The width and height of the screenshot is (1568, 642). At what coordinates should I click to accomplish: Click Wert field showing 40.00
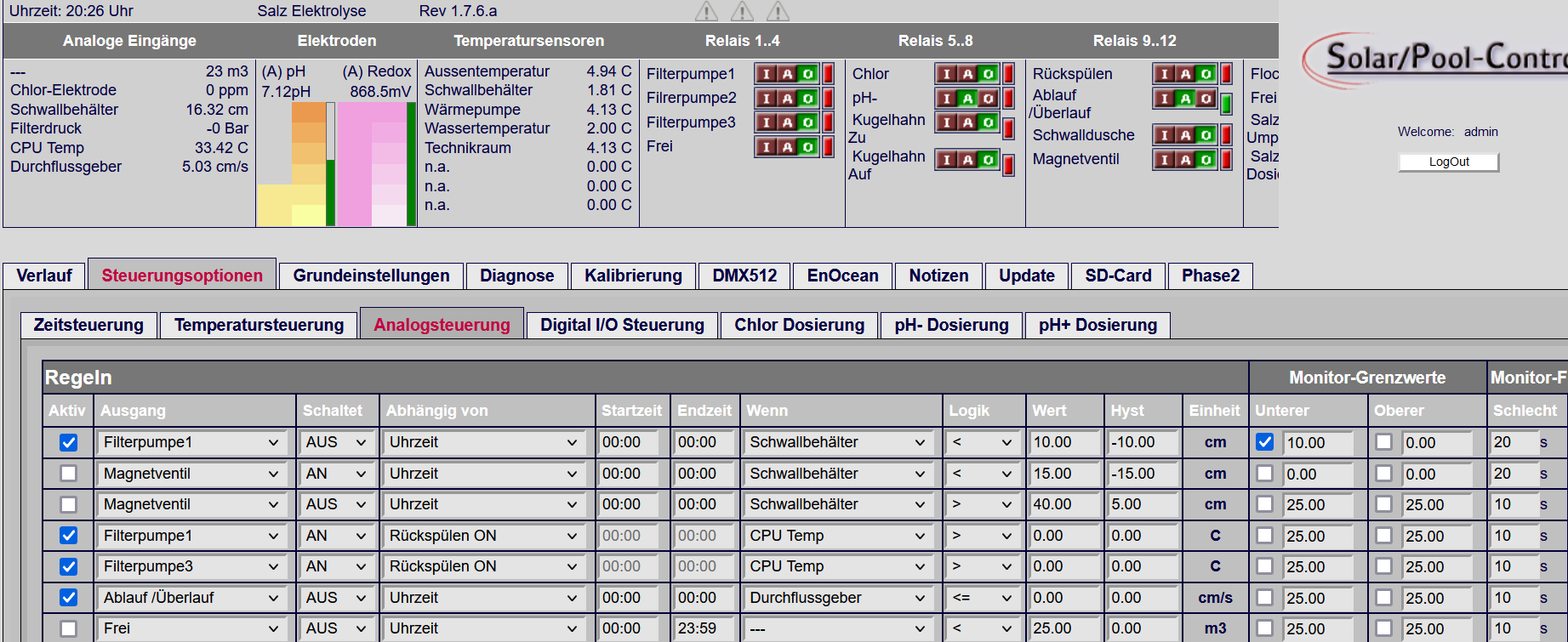(x=1063, y=504)
